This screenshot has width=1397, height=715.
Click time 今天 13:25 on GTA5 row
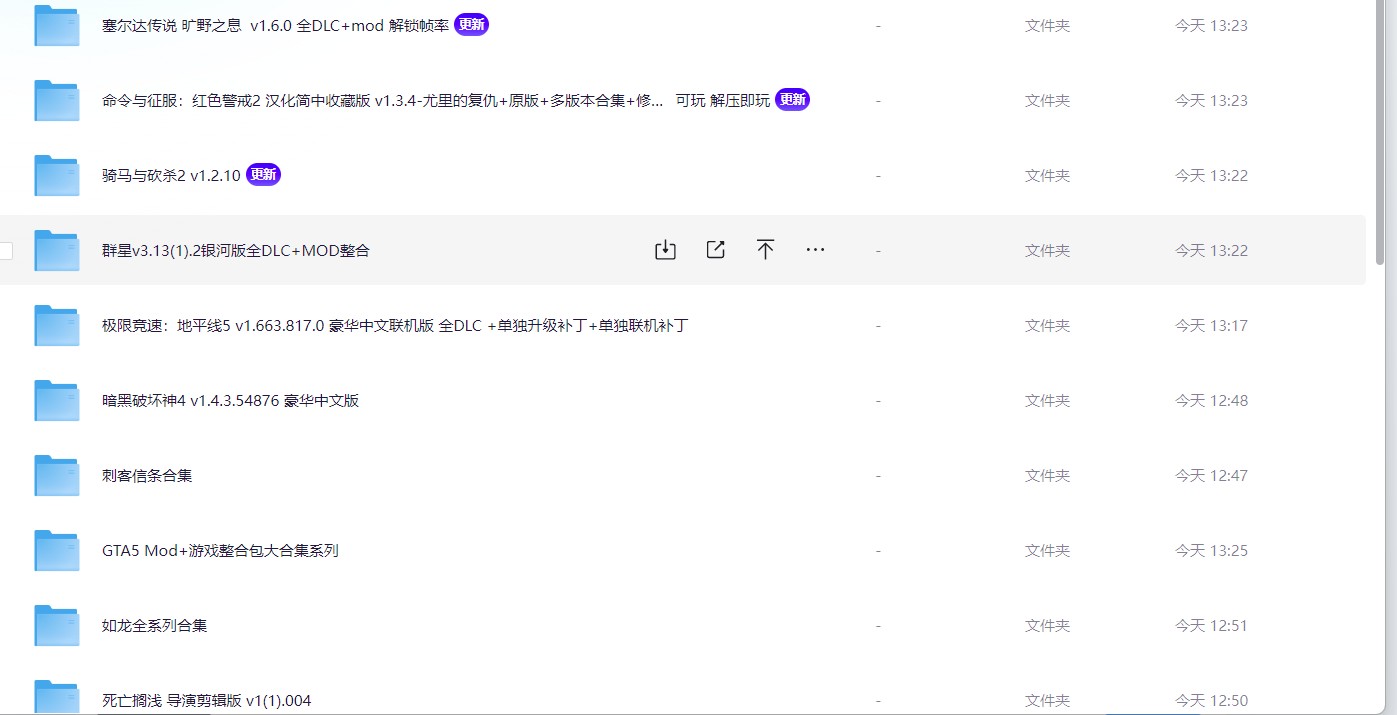point(1211,551)
